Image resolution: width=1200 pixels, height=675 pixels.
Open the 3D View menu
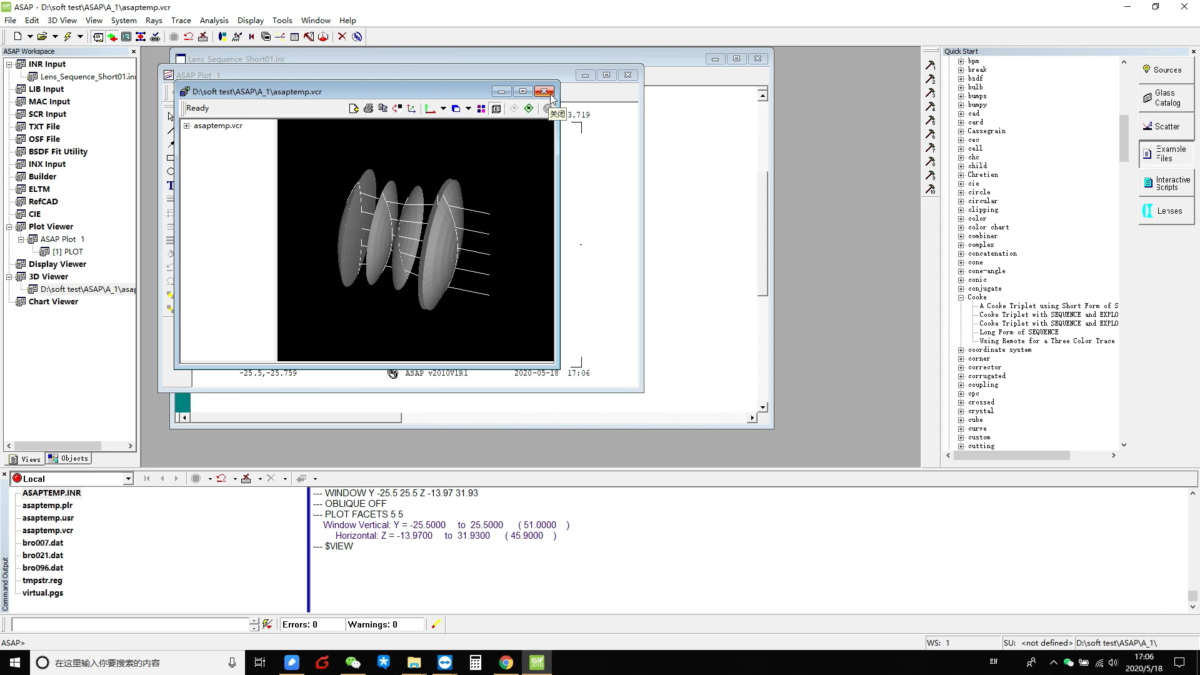[62, 20]
